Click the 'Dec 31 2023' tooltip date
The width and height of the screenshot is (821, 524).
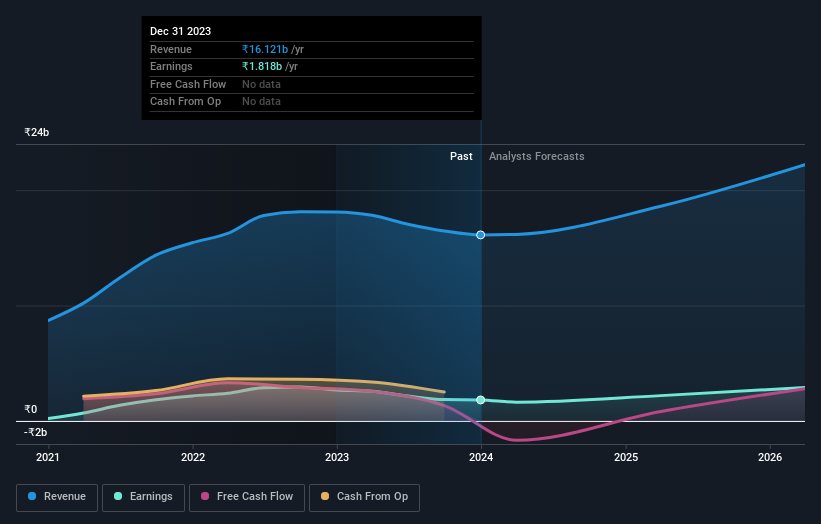coord(181,31)
